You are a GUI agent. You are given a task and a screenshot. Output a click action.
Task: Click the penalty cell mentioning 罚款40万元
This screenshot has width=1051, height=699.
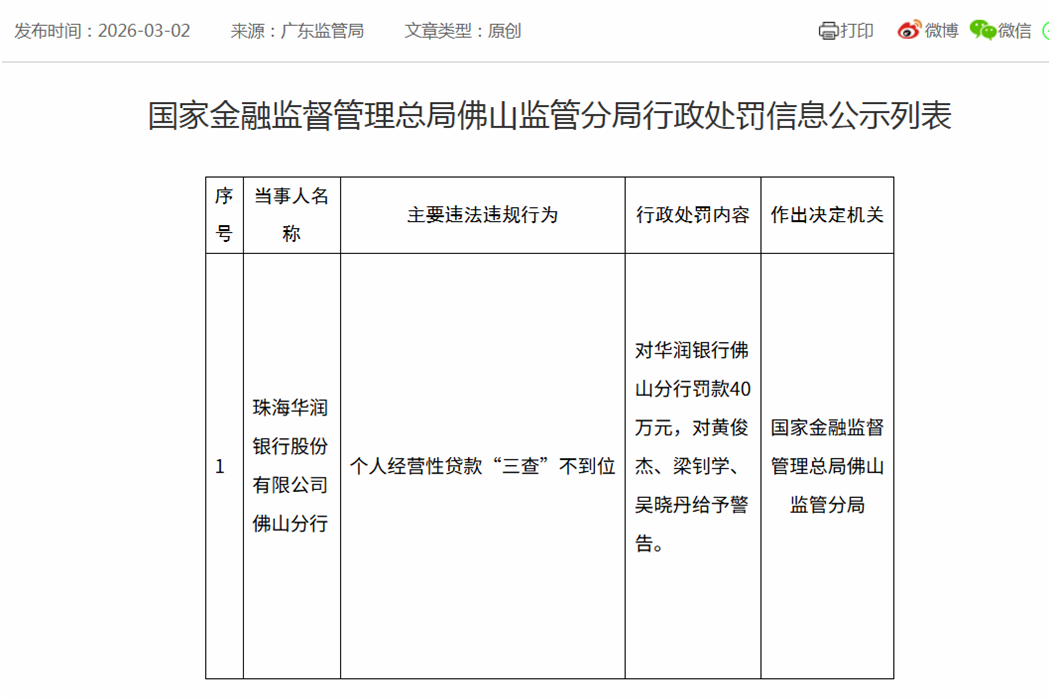692,447
